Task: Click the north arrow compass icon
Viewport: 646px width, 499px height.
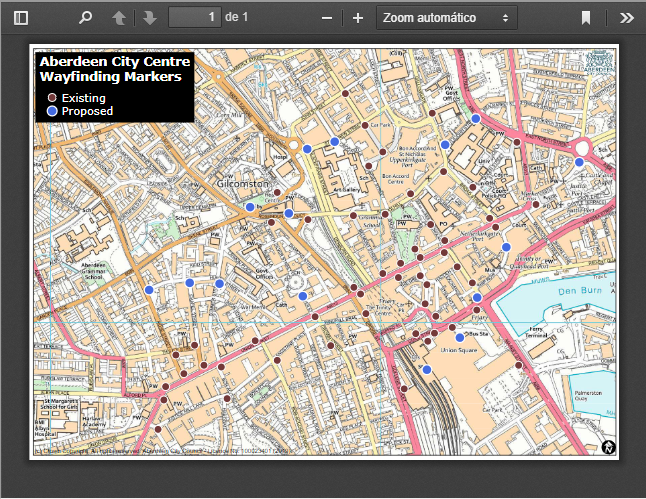Action: (x=609, y=447)
